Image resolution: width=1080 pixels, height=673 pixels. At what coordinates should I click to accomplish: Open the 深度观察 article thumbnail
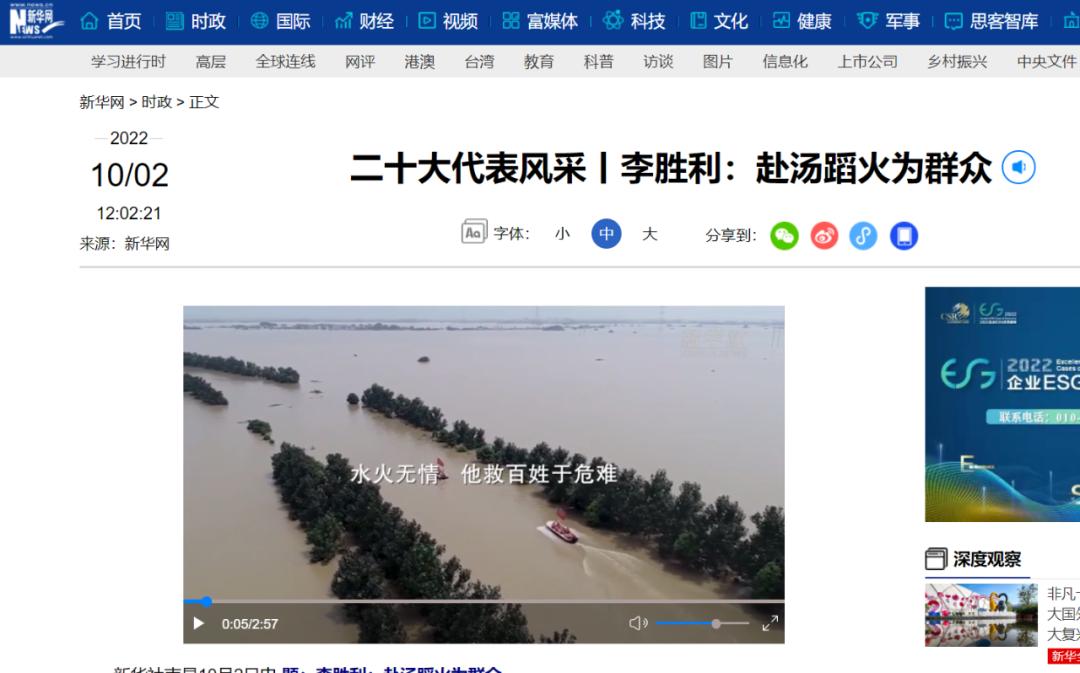point(981,615)
